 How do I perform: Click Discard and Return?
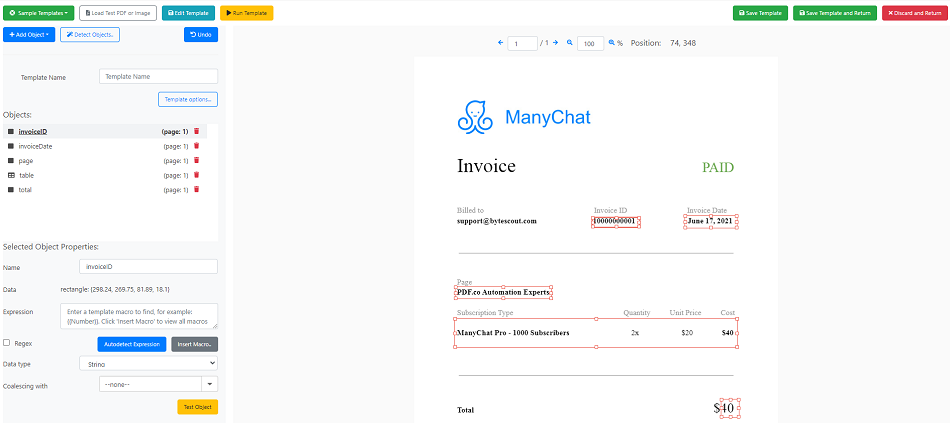tap(914, 13)
